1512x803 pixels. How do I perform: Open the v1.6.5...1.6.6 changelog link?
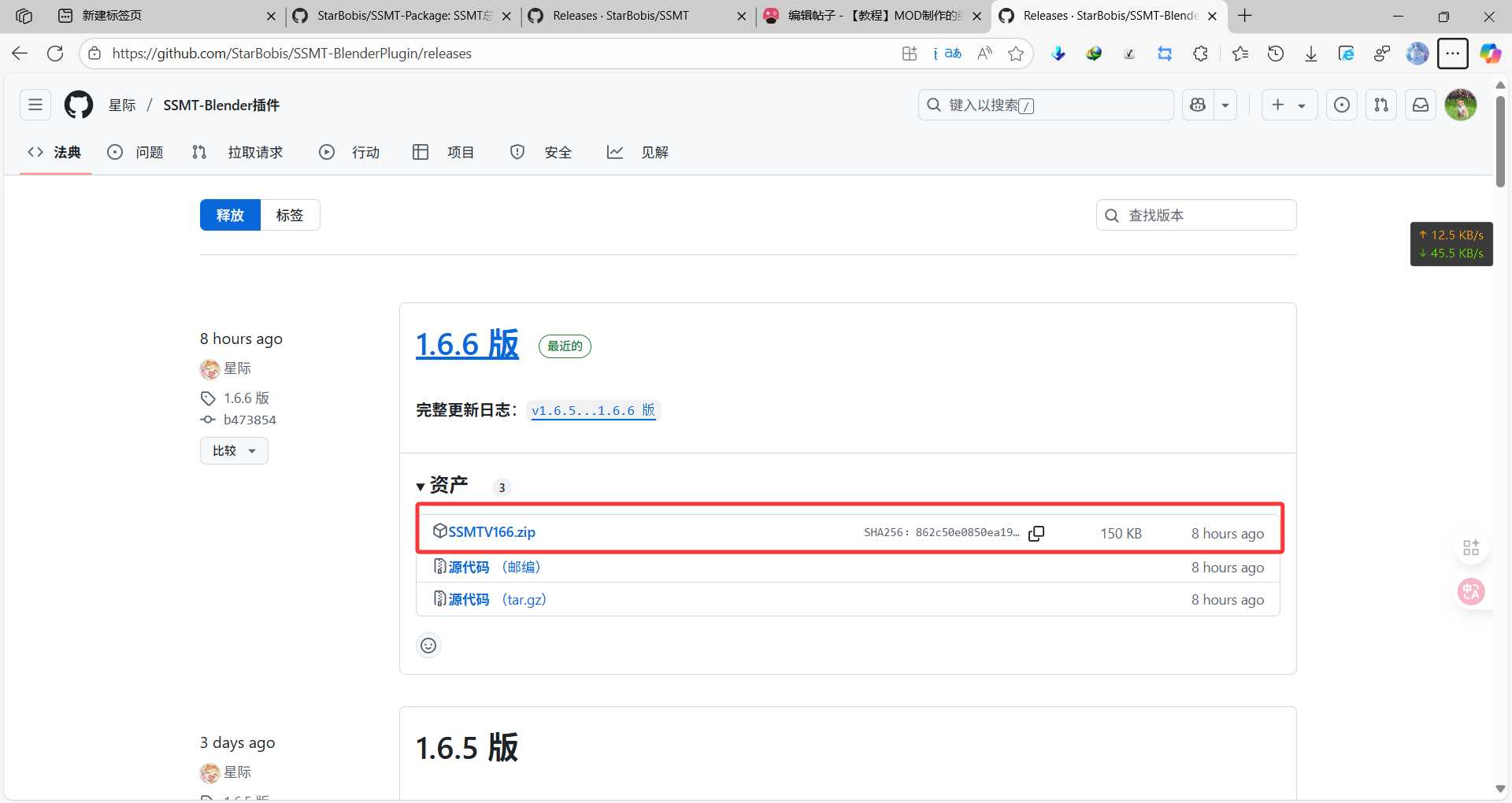593,410
